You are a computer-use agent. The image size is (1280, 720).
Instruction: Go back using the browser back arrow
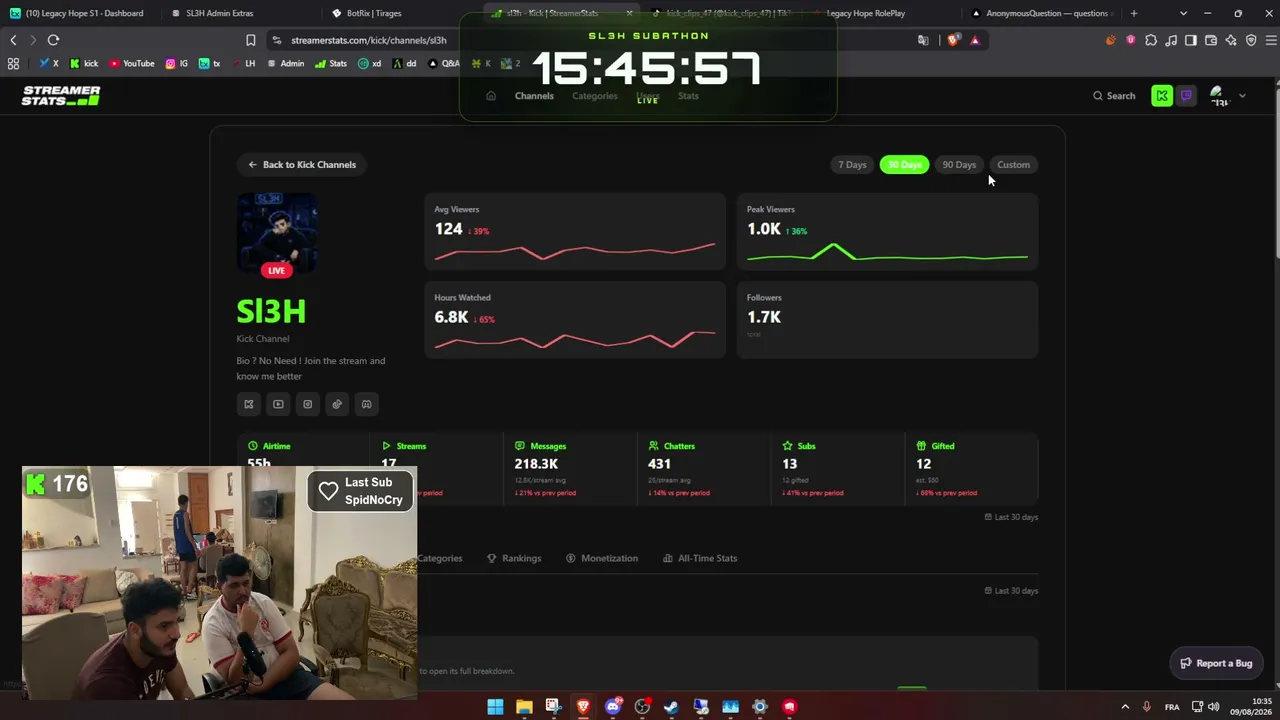pos(13,40)
